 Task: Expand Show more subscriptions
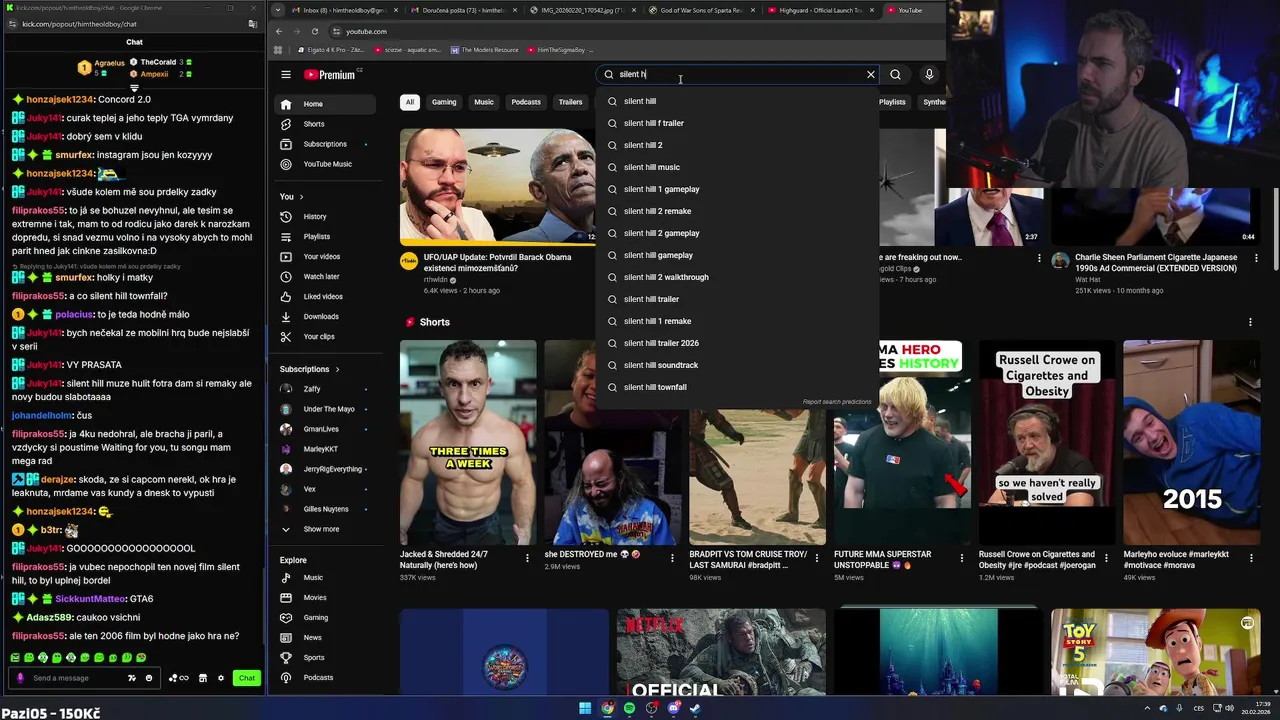pyautogui.click(x=324, y=529)
